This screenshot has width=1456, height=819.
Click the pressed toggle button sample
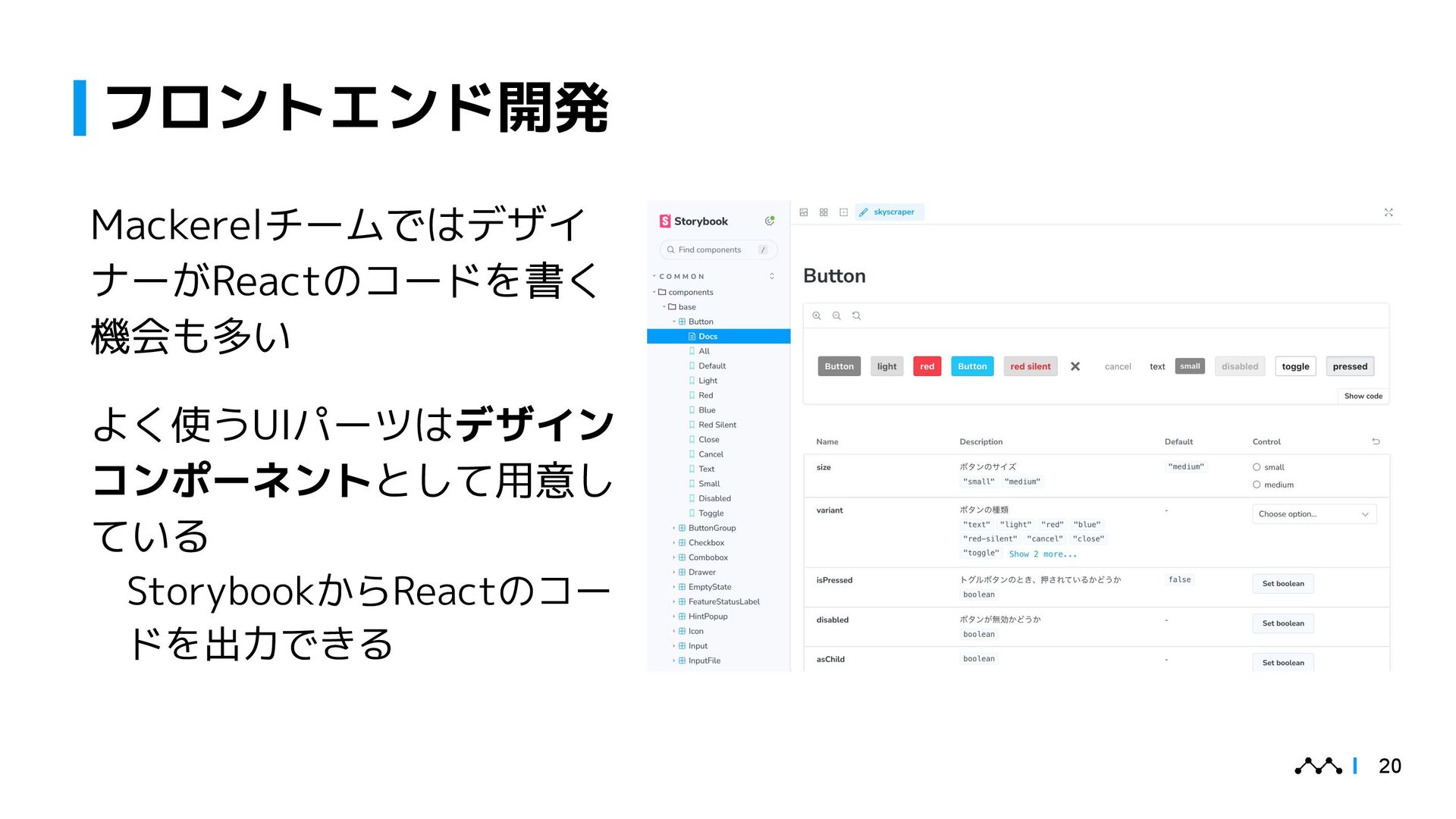(1350, 366)
